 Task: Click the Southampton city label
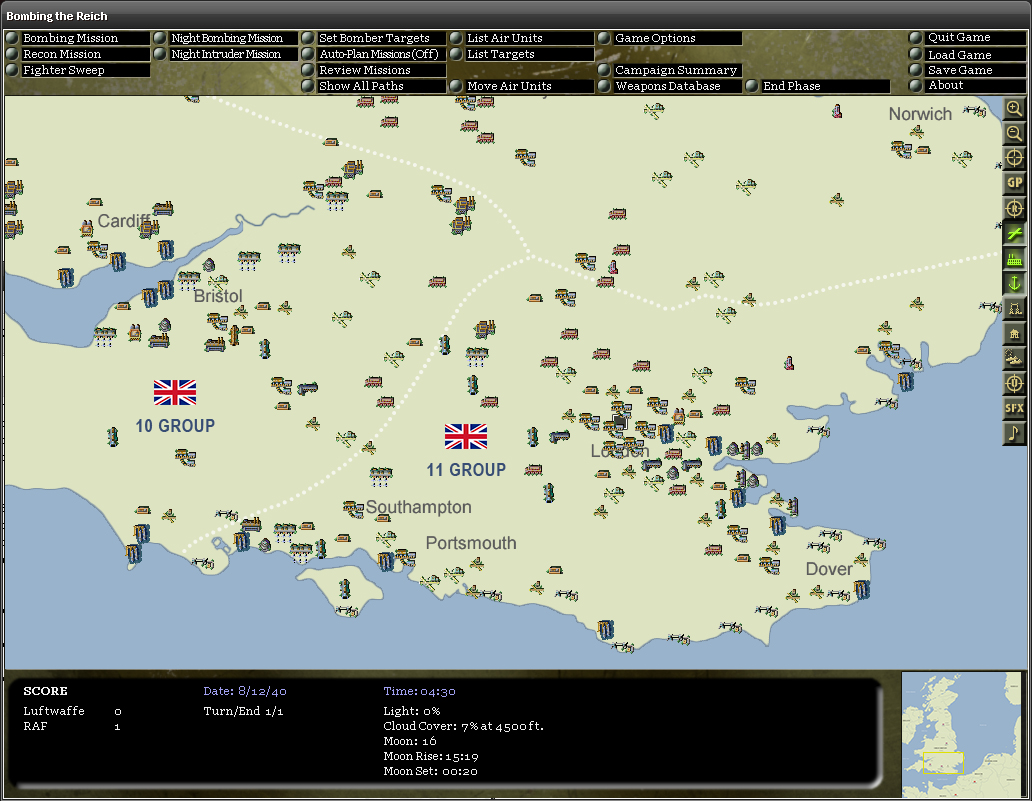[x=419, y=507]
